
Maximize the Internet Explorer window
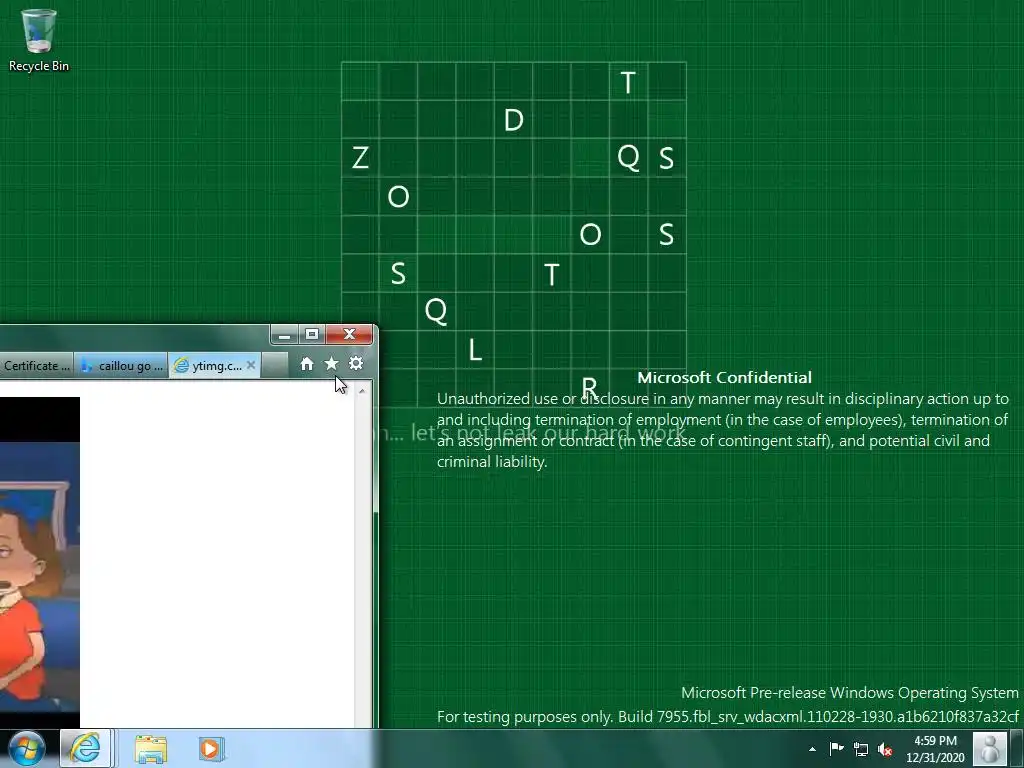coord(312,334)
